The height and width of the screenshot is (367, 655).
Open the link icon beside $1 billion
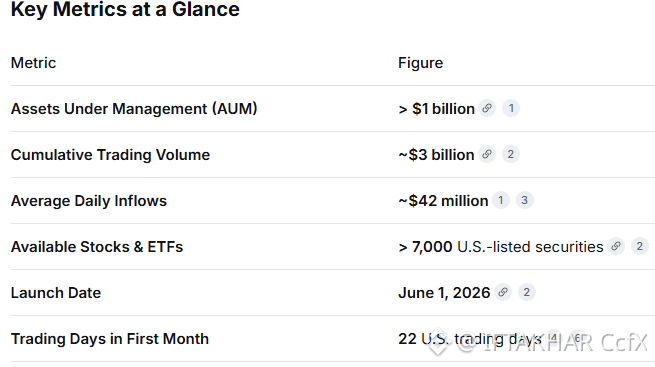[487, 109]
